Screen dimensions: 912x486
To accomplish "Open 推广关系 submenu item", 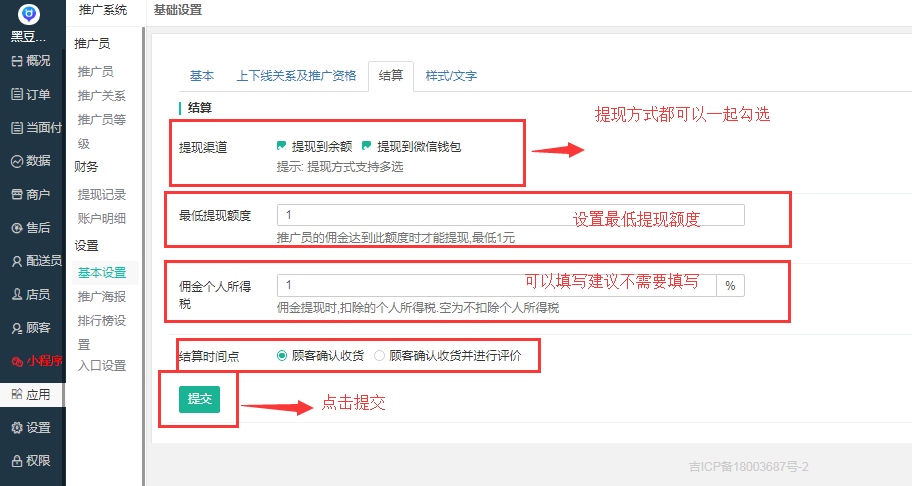I will point(101,95).
